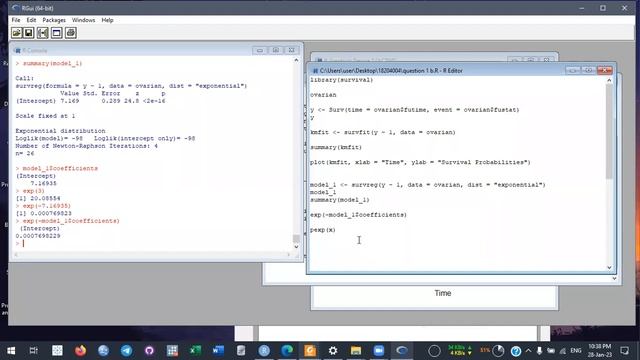This screenshot has height=360, width=640.
Task: Click the active RGui taskbar icon
Action: coord(402,351)
